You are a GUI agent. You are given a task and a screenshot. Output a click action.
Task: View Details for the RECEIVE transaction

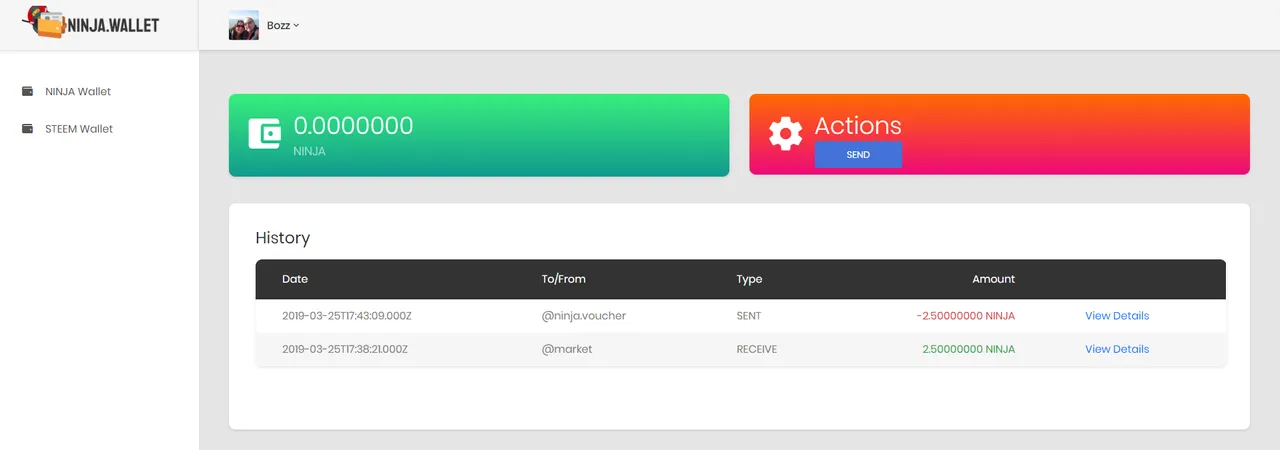point(1117,349)
